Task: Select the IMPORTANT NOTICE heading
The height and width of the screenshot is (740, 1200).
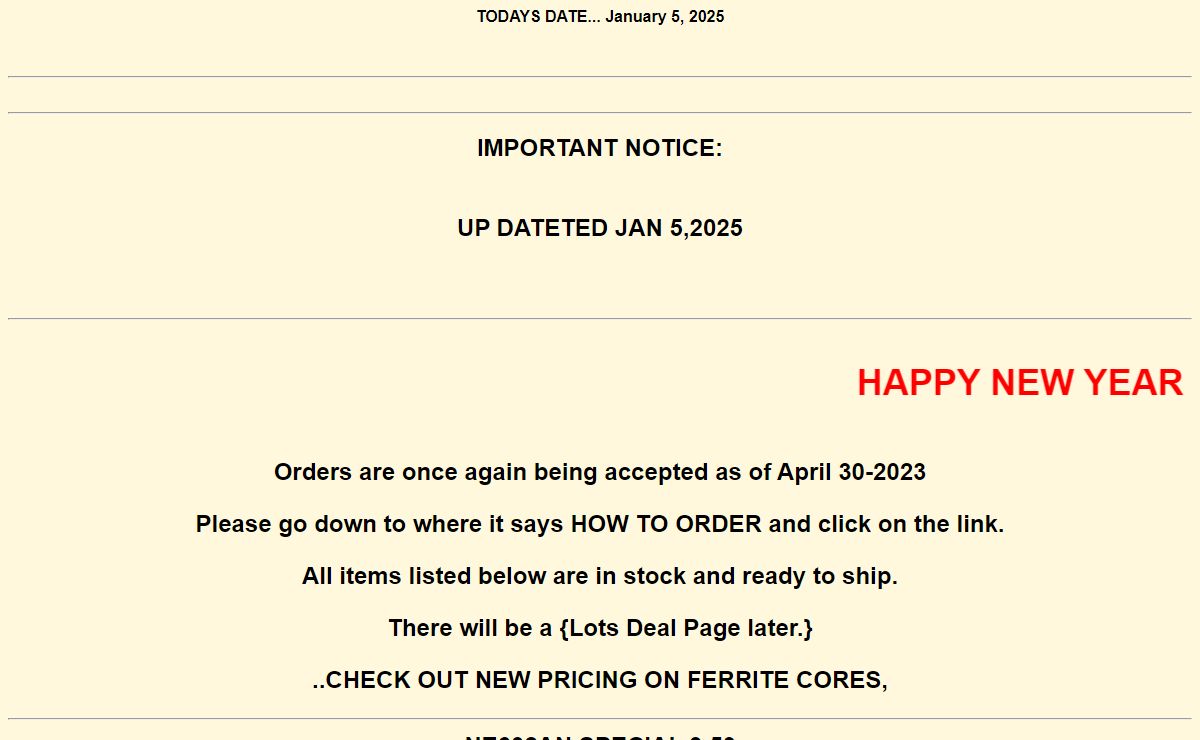Action: point(600,148)
